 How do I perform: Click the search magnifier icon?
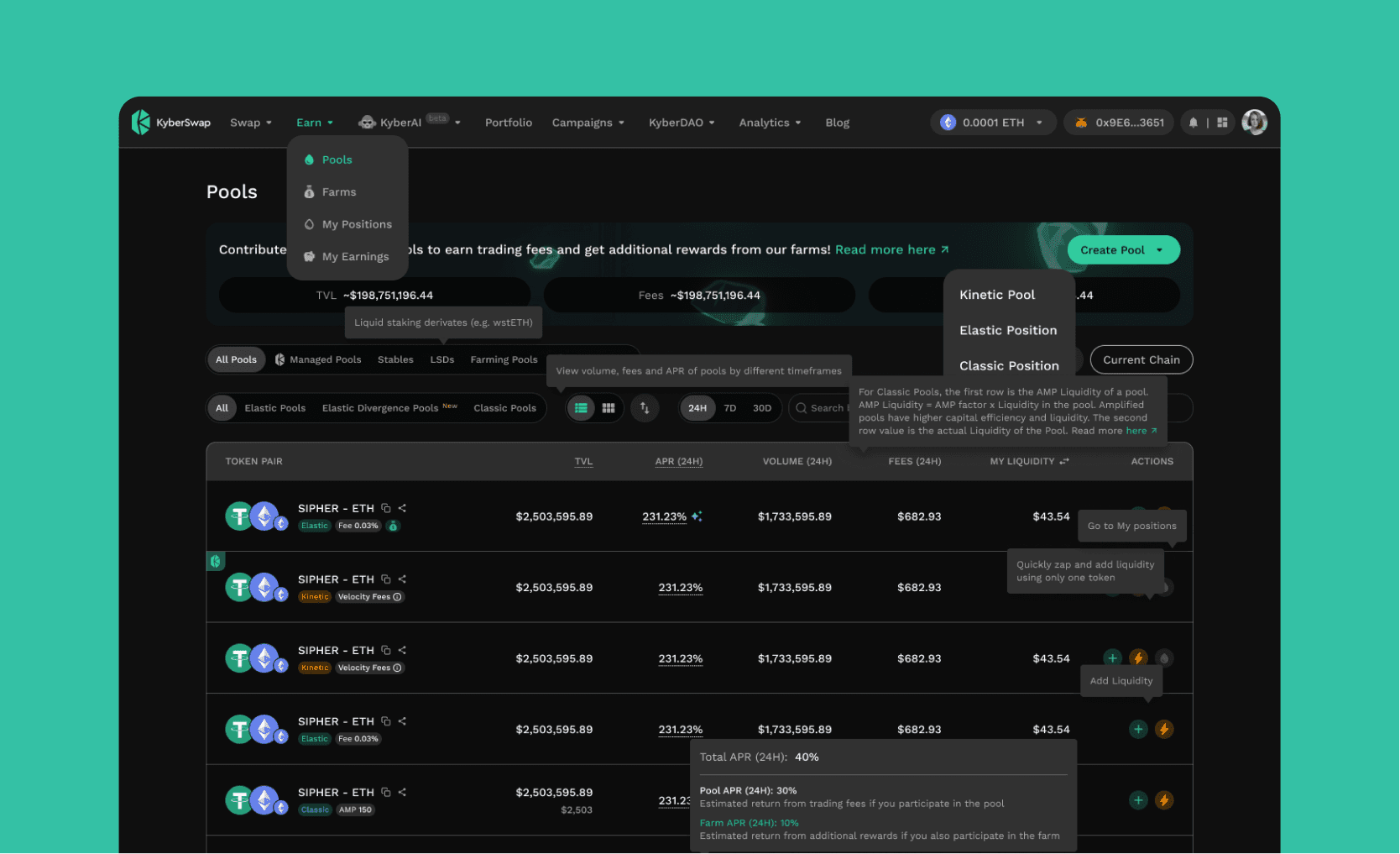[x=802, y=408]
